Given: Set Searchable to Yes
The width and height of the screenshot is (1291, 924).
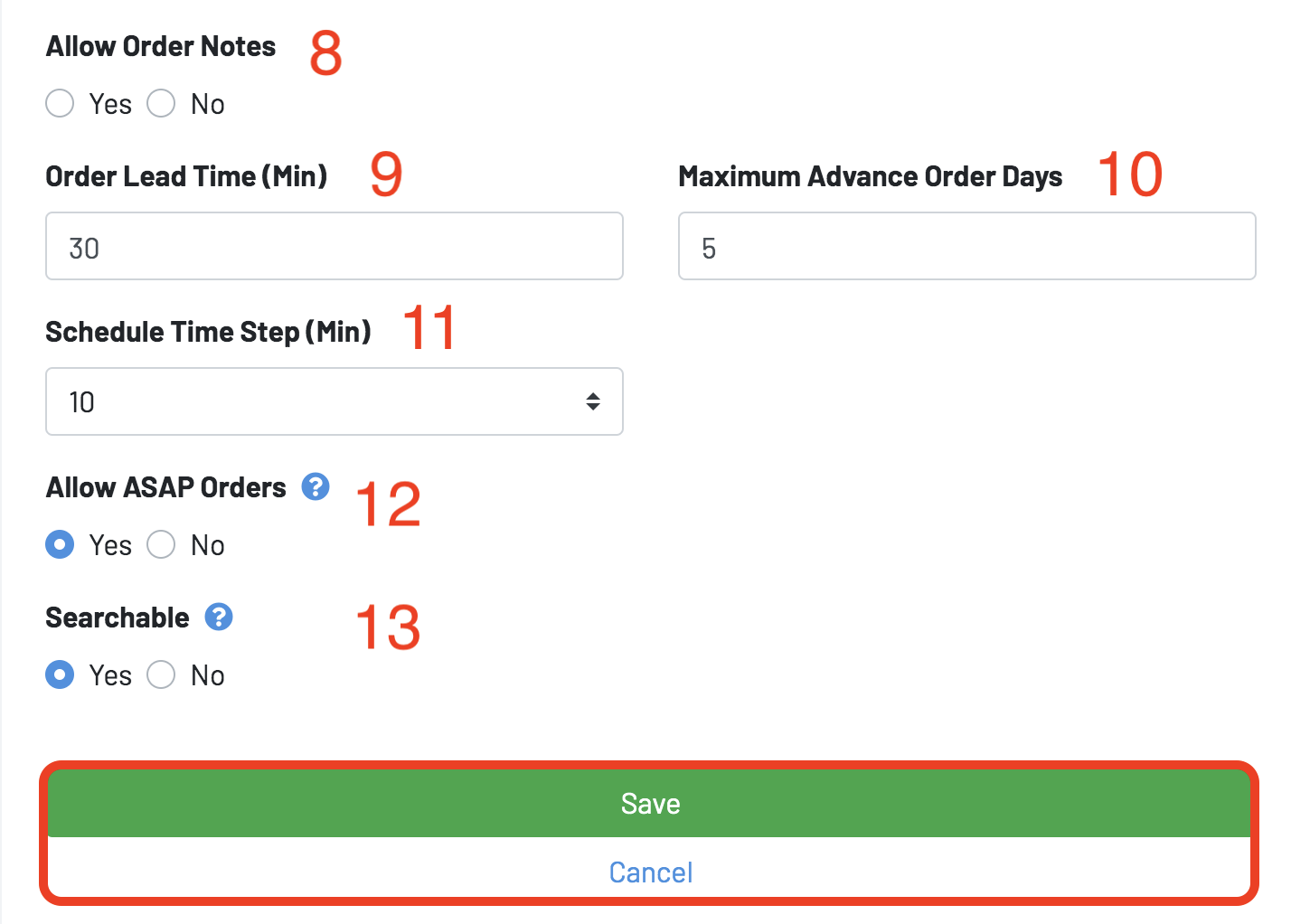Looking at the screenshot, I should 60,674.
